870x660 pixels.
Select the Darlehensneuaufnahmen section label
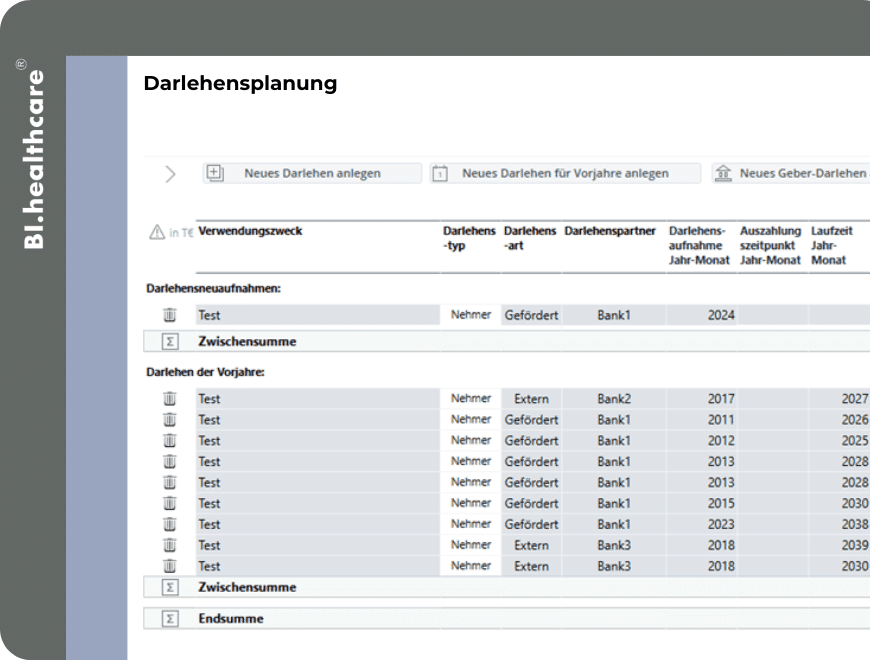214,288
